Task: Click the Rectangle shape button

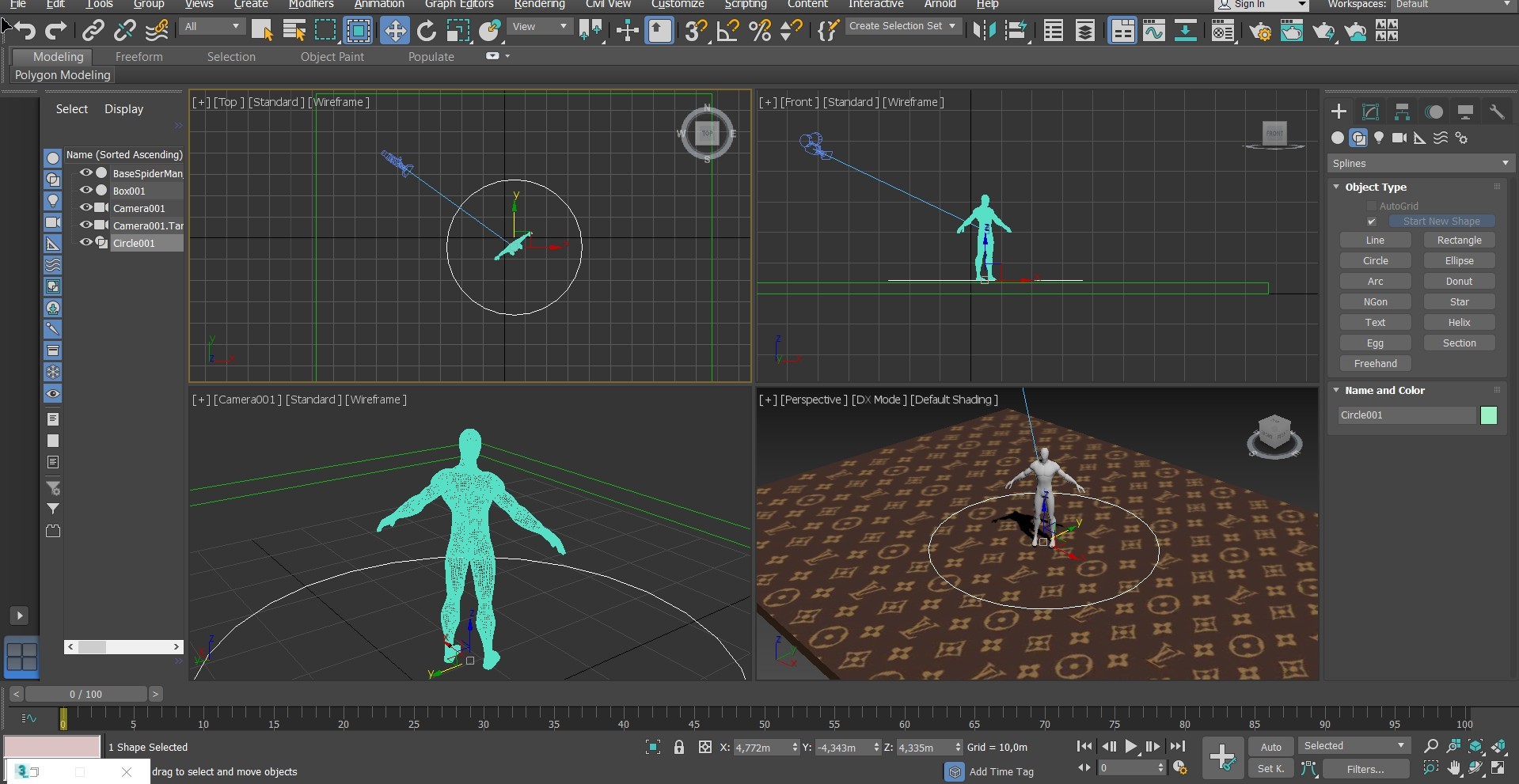Action: tap(1459, 241)
